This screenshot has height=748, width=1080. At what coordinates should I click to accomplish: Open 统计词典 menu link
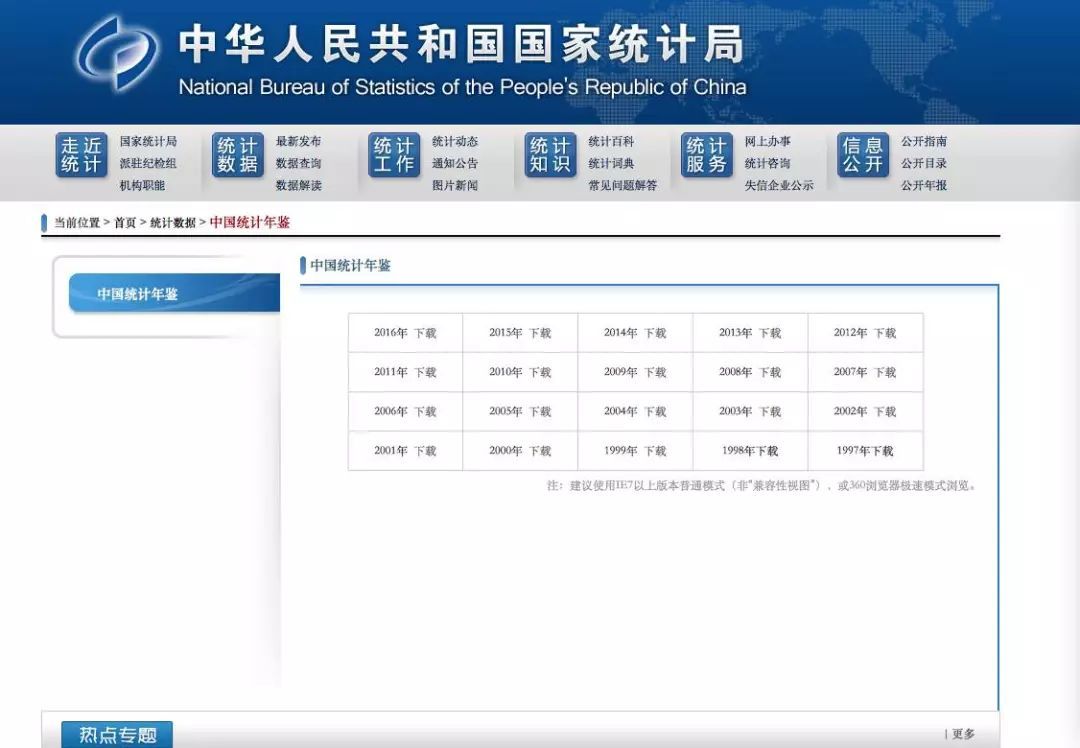611,163
